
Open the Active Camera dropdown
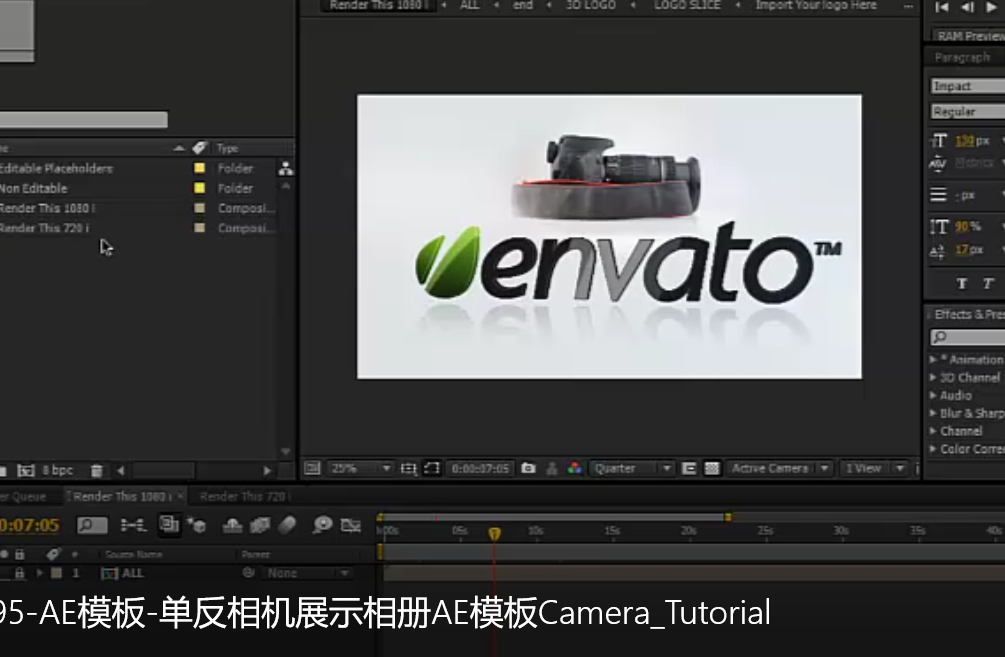click(x=780, y=469)
